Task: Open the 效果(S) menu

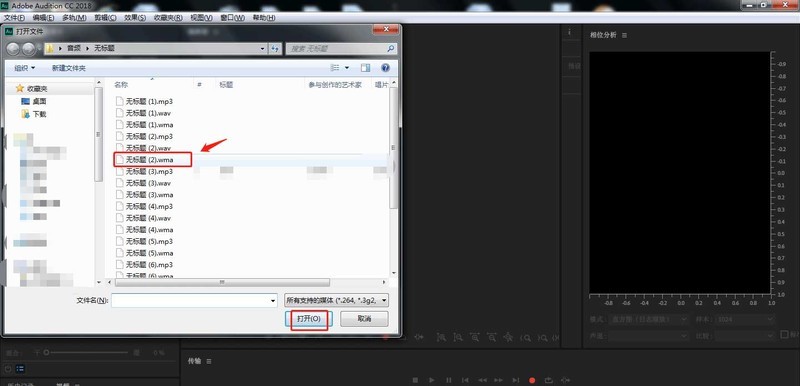Action: (x=135, y=17)
